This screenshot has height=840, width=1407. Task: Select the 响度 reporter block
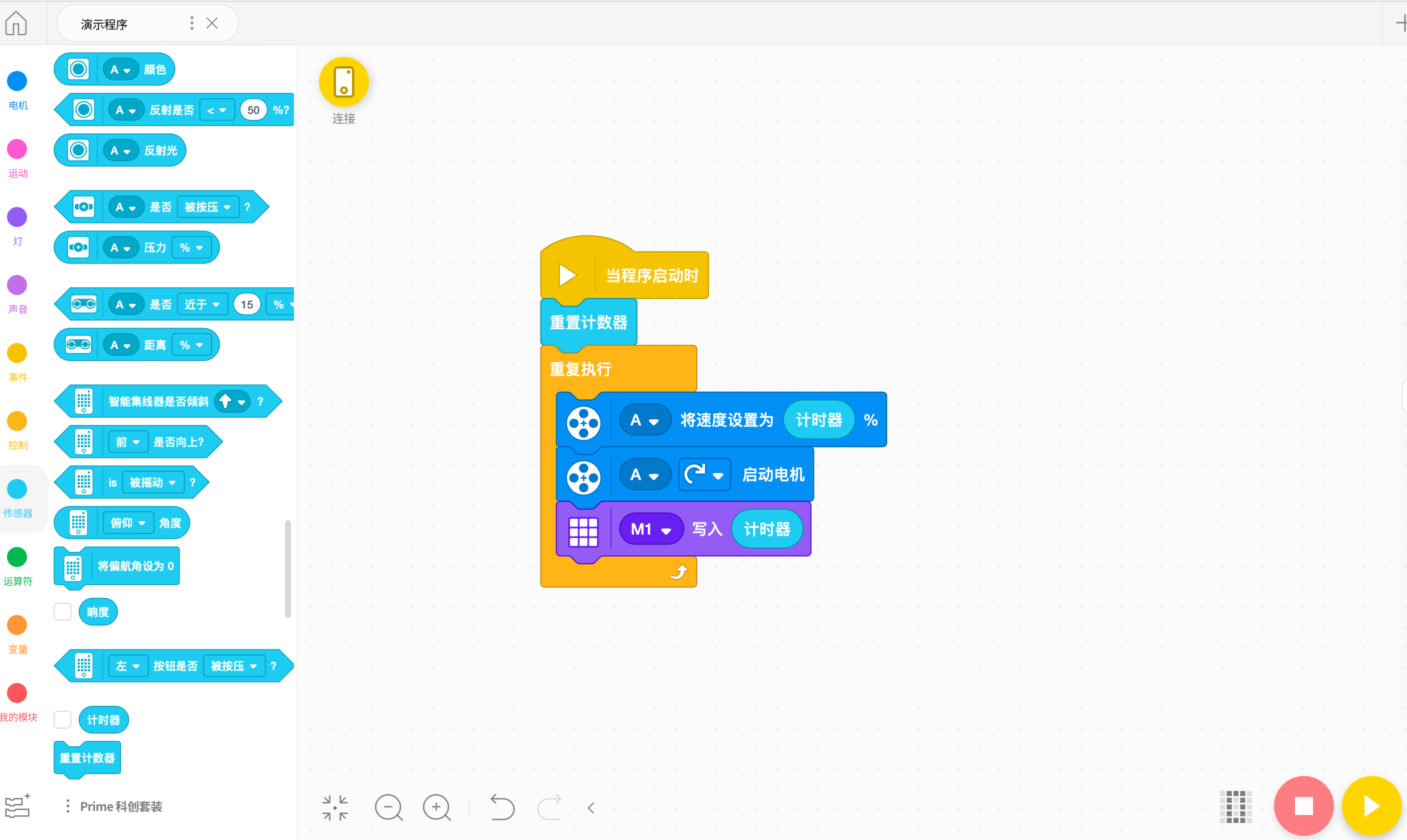(98, 612)
